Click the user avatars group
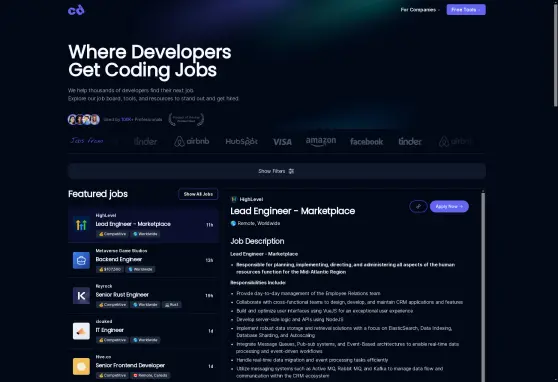 point(84,119)
